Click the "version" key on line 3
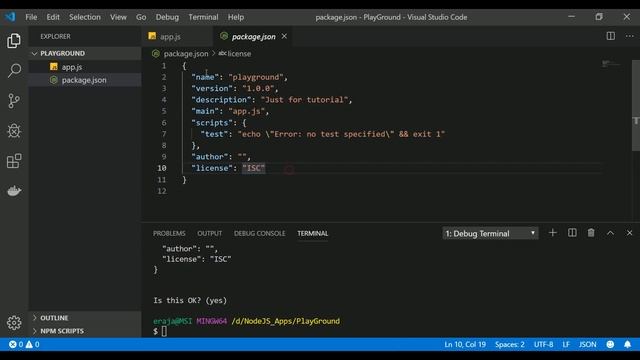Screen dimensions: 640x360 [x=212, y=88]
